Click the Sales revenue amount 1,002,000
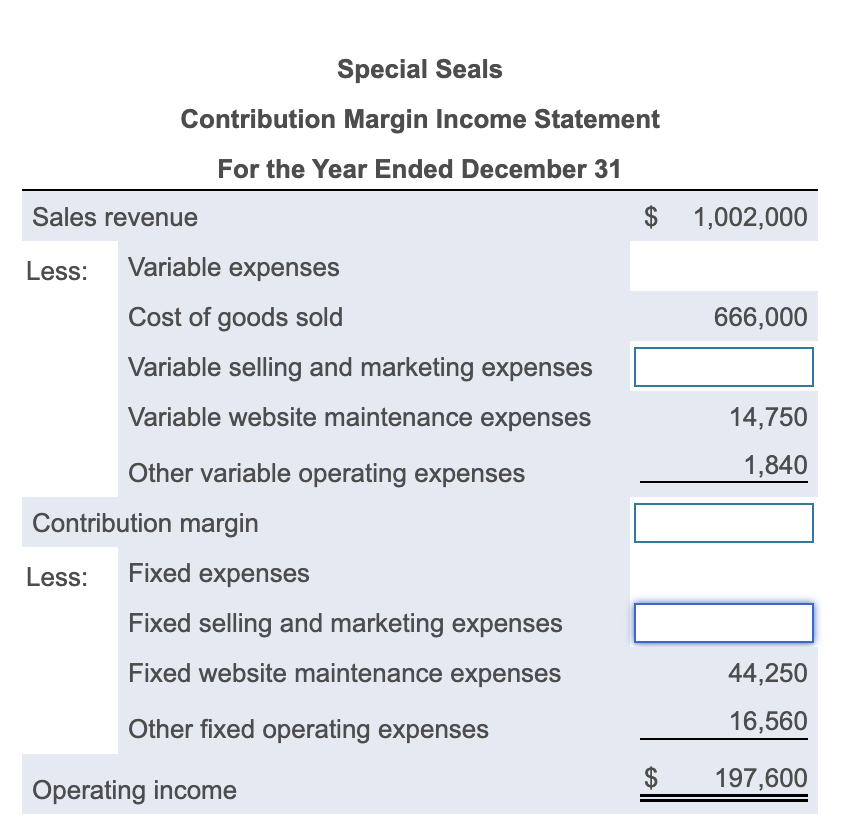This screenshot has width=866, height=836. pos(750,217)
